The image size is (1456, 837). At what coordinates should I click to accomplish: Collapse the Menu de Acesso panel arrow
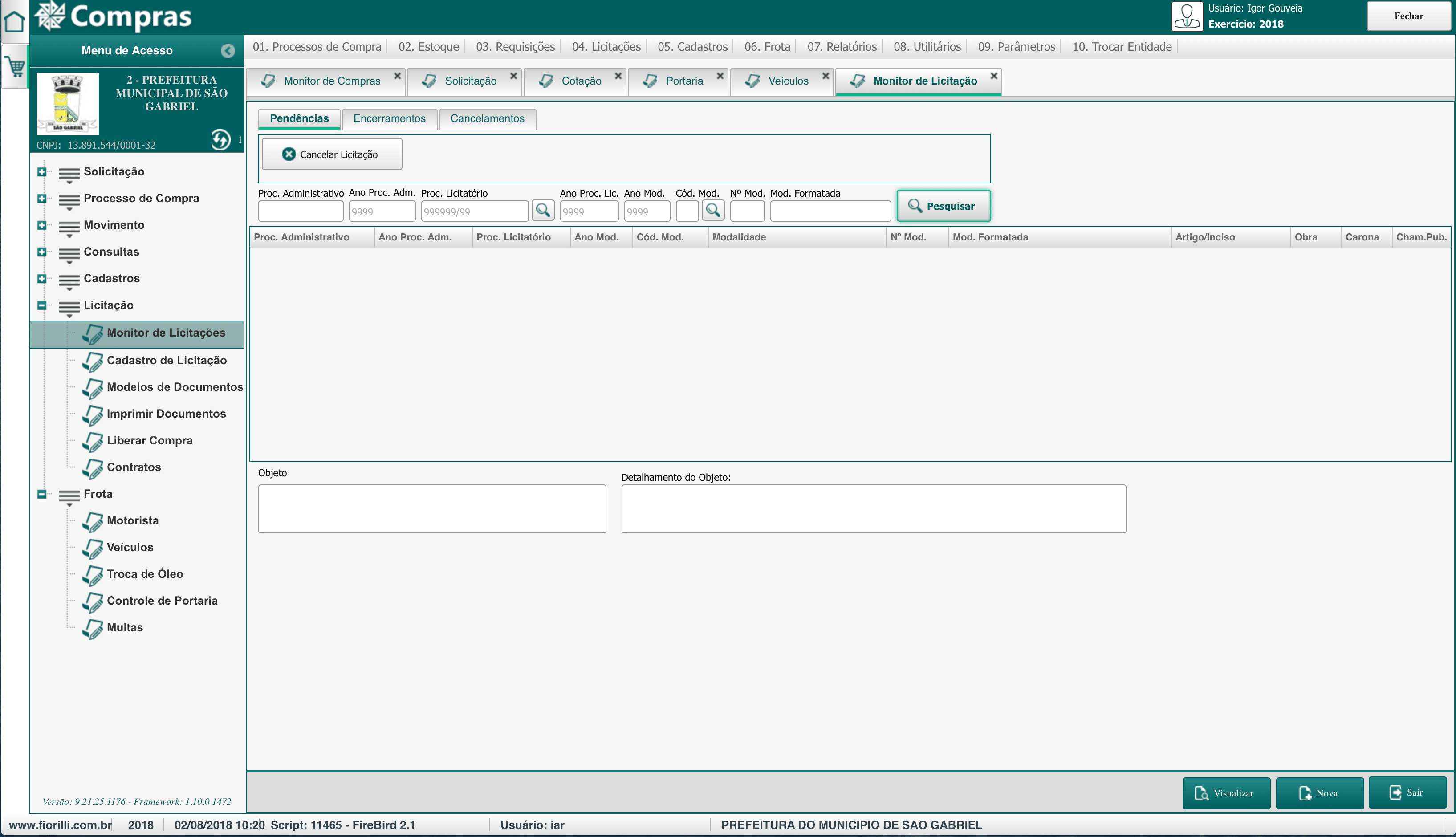tap(228, 51)
